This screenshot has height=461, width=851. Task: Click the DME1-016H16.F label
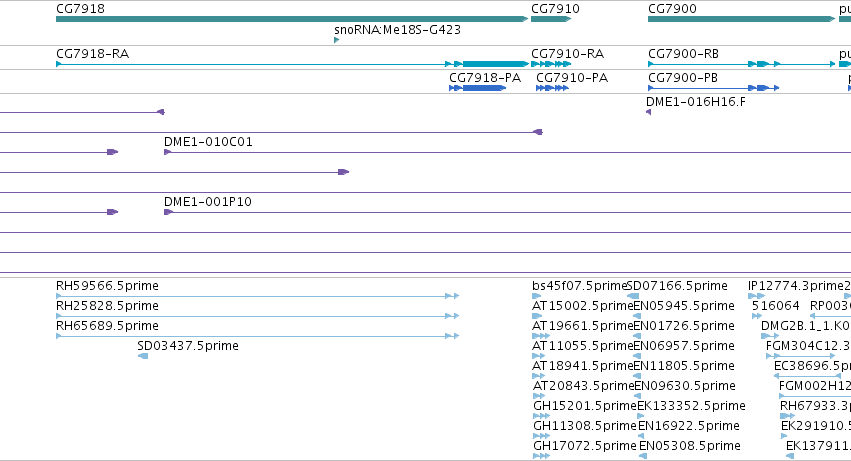(x=696, y=102)
